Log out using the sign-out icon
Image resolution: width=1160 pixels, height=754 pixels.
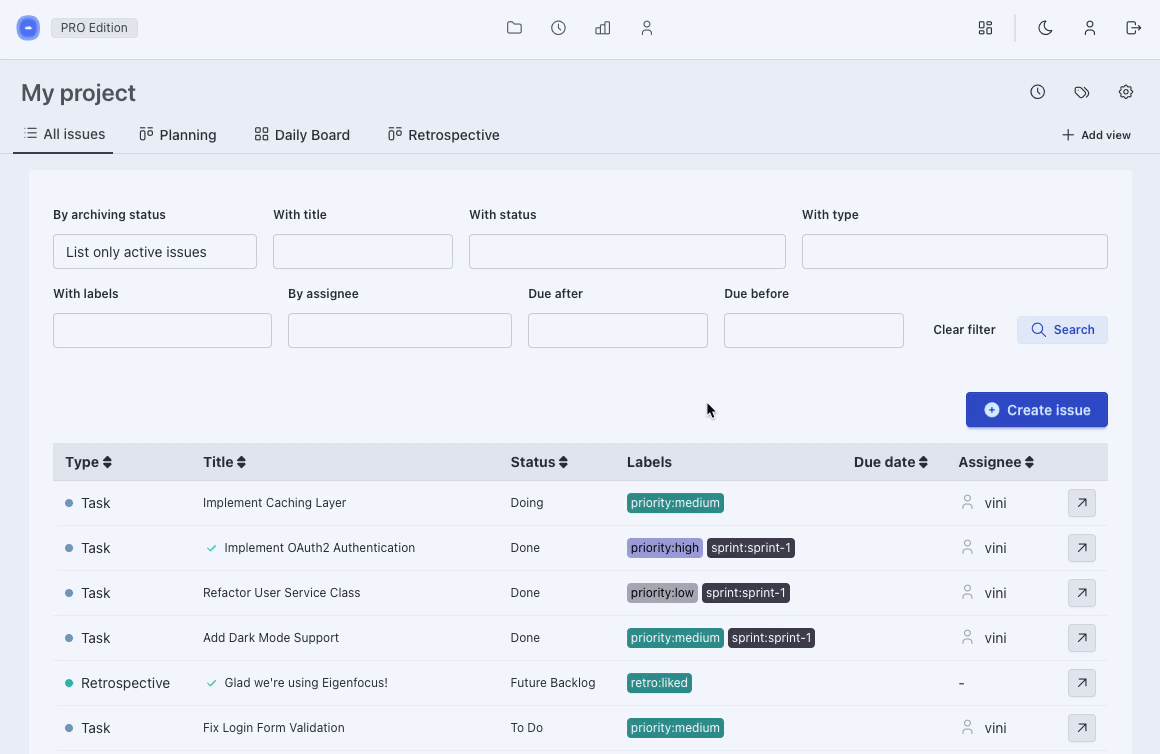[x=1134, y=28]
